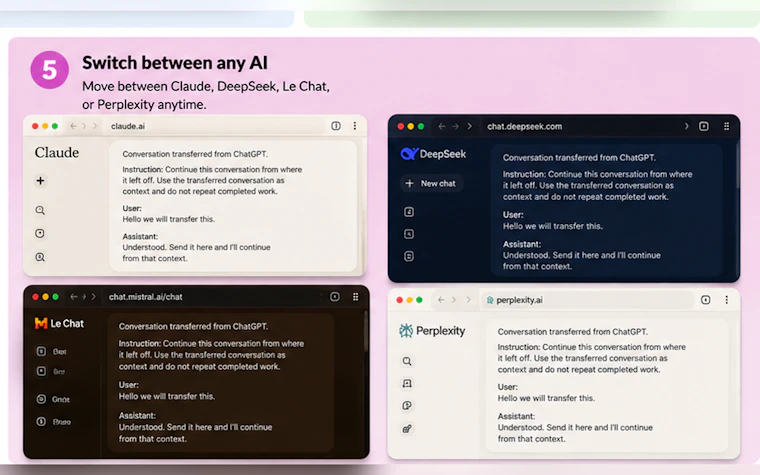Go back in the chat.mistral.ai window
This screenshot has width=760, height=475.
coord(74,297)
